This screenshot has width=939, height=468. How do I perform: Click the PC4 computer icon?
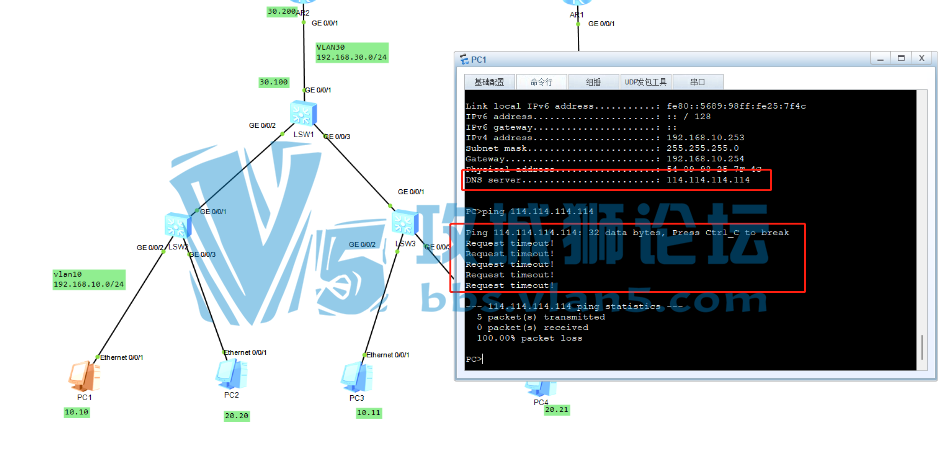coord(540,388)
